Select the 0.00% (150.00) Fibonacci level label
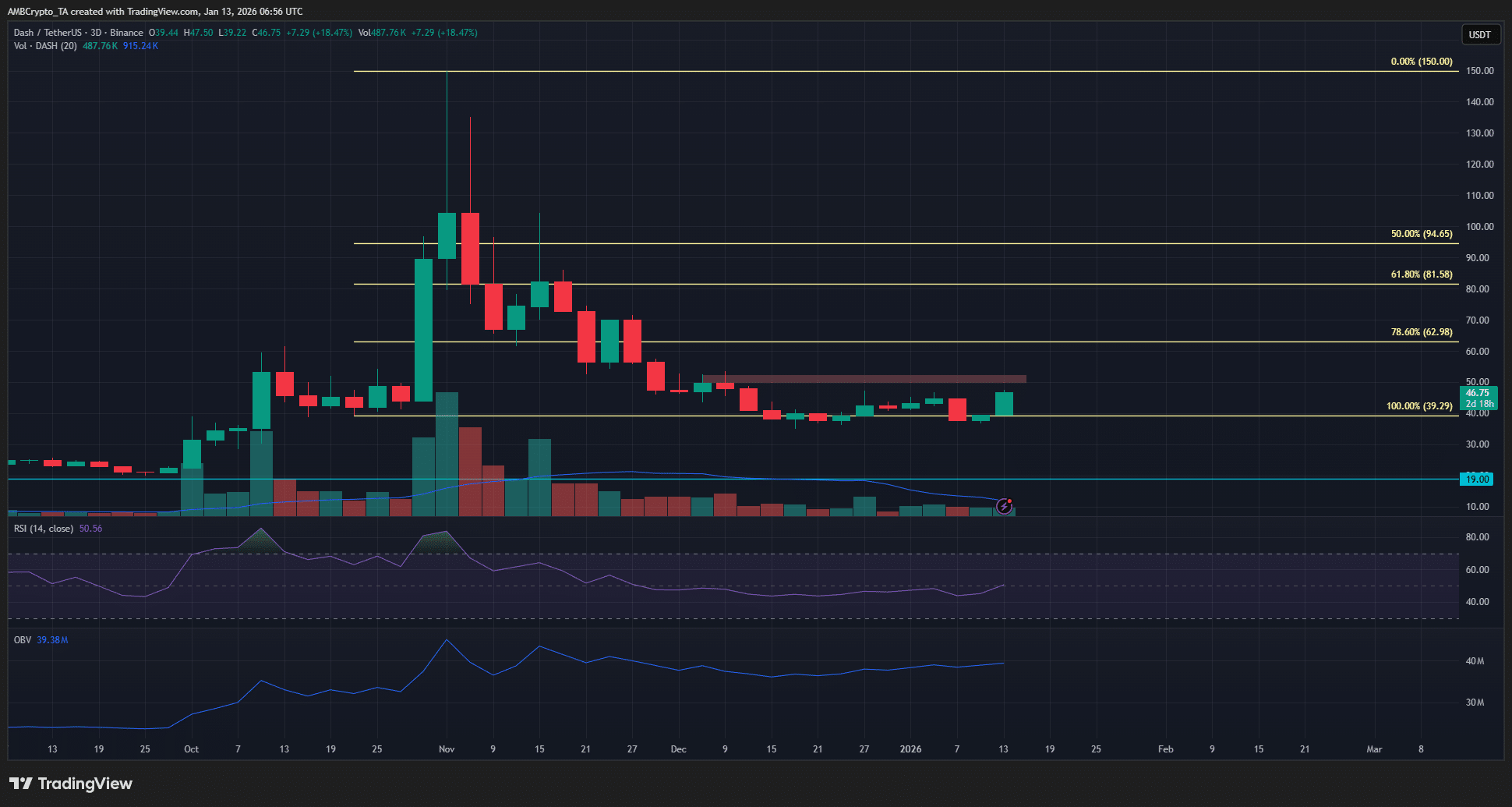Viewport: 1512px width, 807px height. [x=1422, y=62]
